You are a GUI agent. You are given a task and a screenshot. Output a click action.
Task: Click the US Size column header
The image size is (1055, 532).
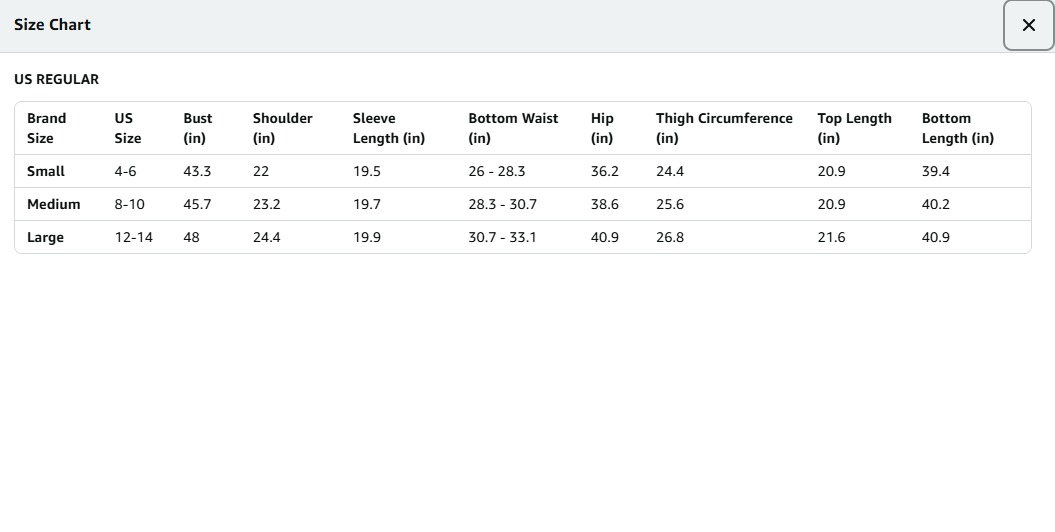127,128
